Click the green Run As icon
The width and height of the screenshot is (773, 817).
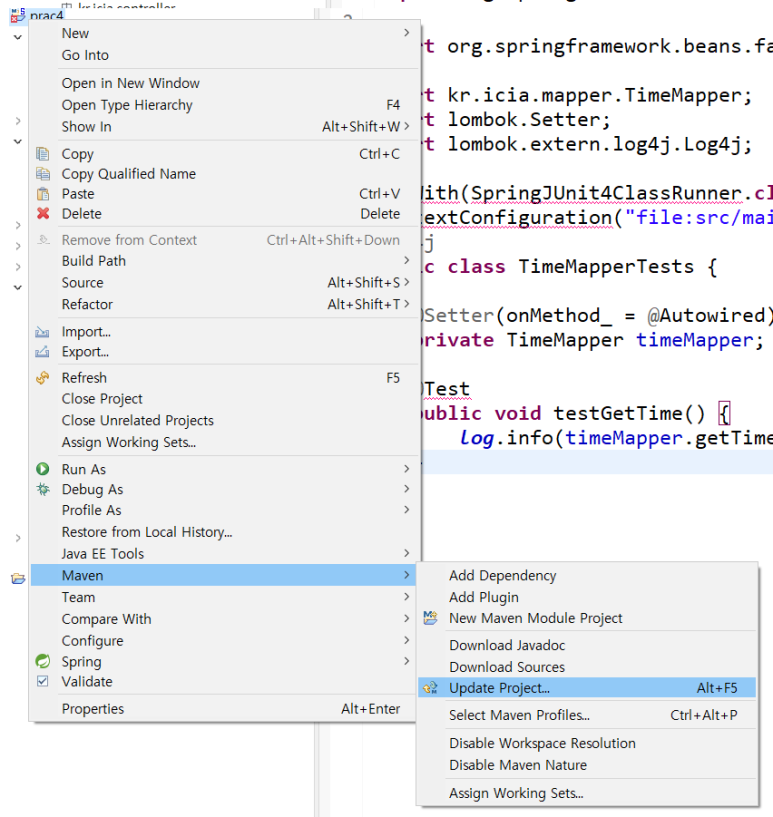point(43,469)
